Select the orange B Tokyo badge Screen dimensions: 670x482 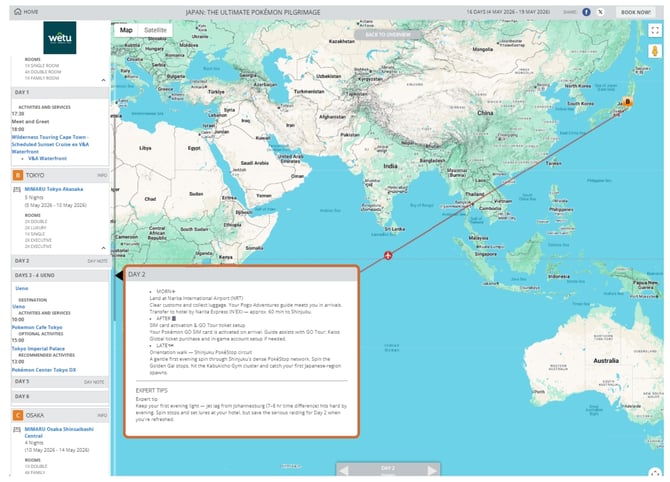[18, 175]
